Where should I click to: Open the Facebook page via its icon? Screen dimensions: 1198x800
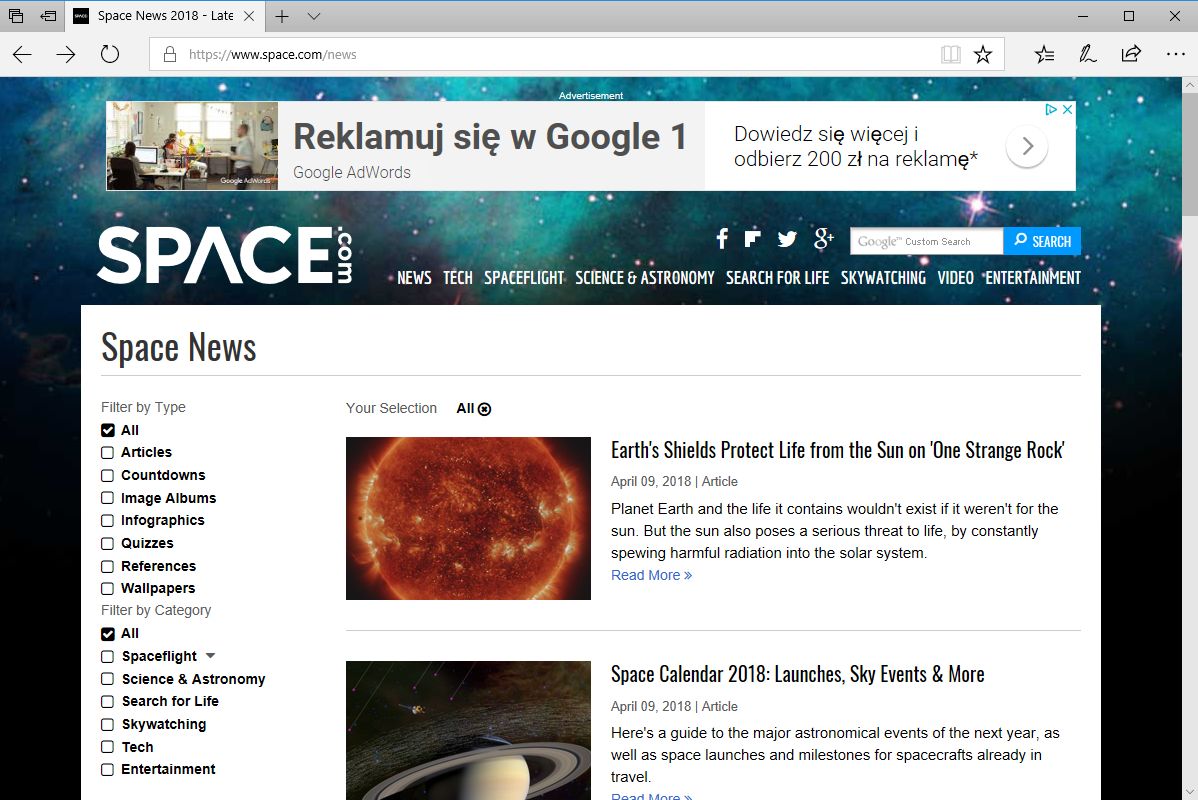coord(721,238)
